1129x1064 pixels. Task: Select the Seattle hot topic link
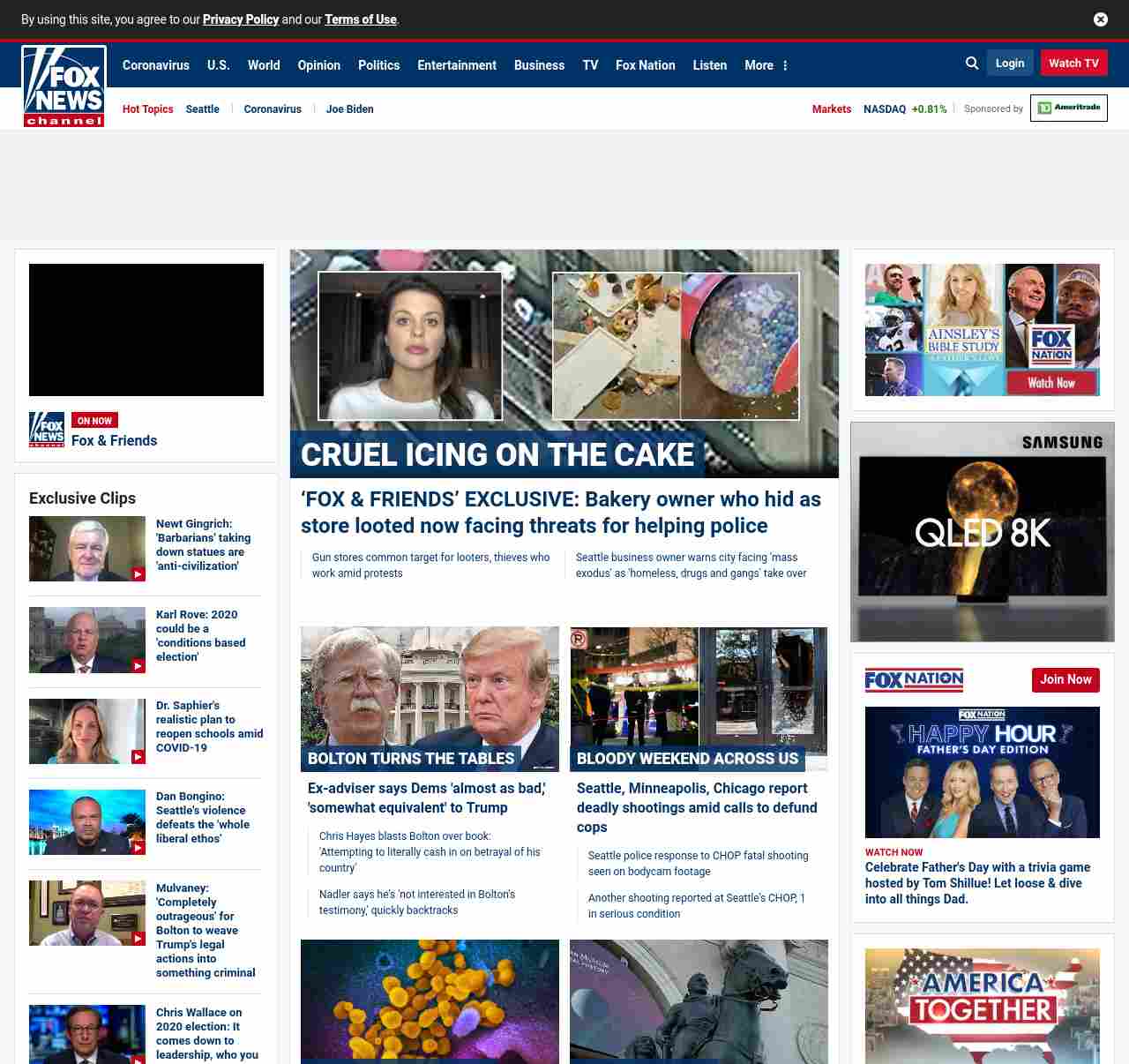[x=202, y=109]
